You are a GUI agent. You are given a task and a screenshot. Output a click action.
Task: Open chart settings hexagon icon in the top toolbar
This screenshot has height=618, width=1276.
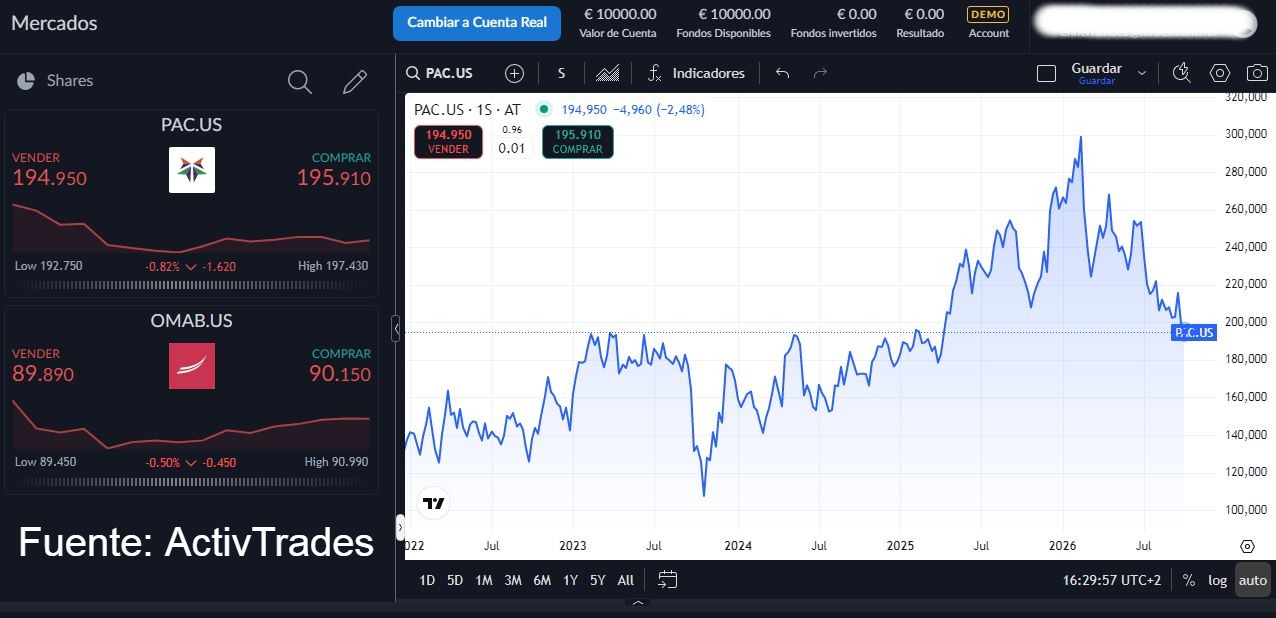click(x=1219, y=73)
